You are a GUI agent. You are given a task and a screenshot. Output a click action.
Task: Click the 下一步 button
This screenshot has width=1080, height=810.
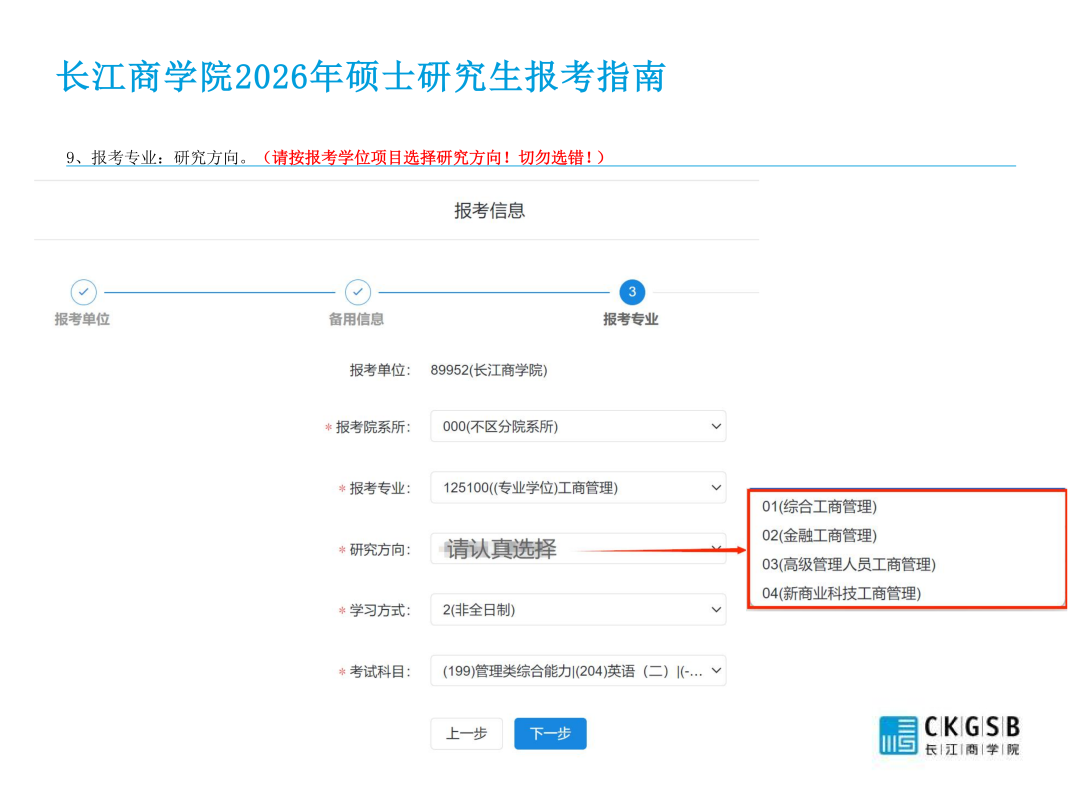pos(550,734)
